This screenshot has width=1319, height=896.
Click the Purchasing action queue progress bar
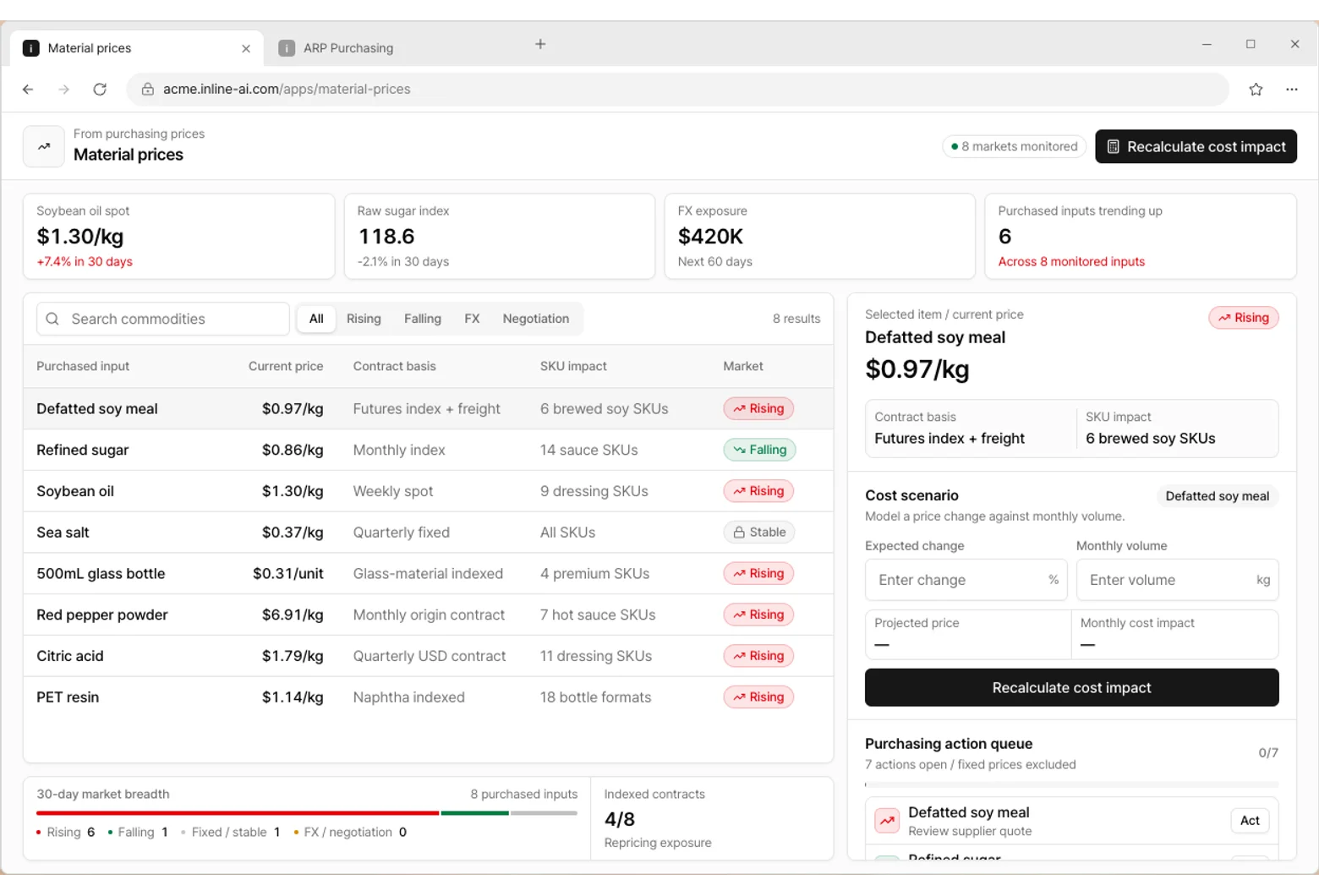click(1071, 784)
